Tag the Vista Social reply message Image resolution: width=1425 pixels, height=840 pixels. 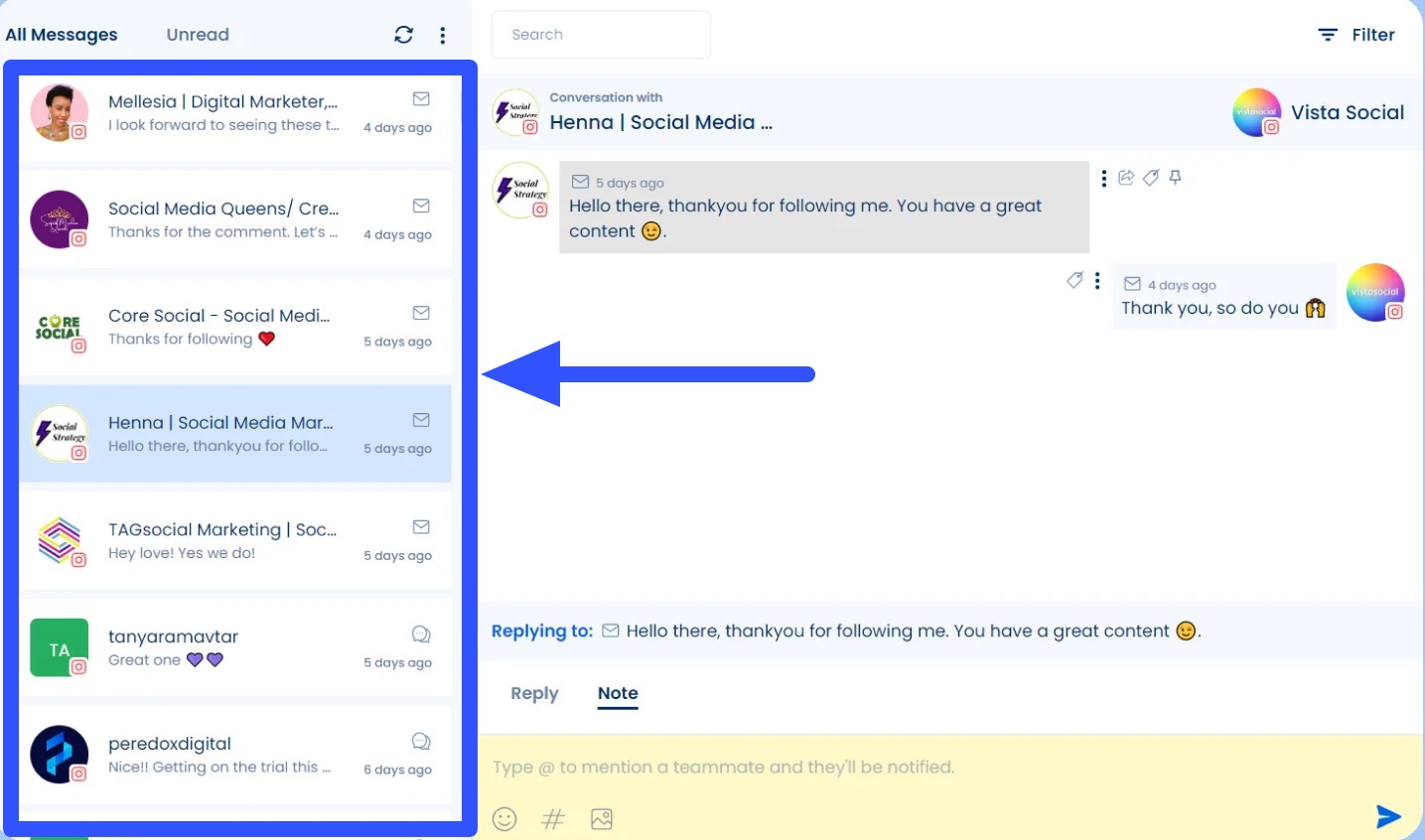1074,280
